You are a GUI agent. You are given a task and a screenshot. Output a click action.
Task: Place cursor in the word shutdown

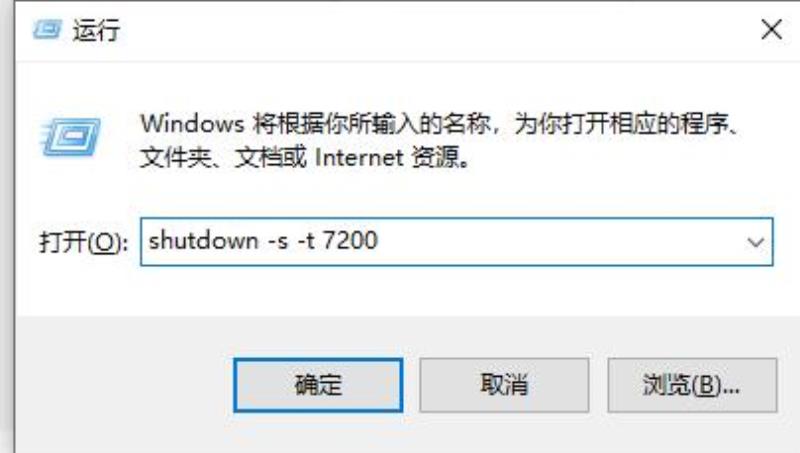tap(204, 240)
